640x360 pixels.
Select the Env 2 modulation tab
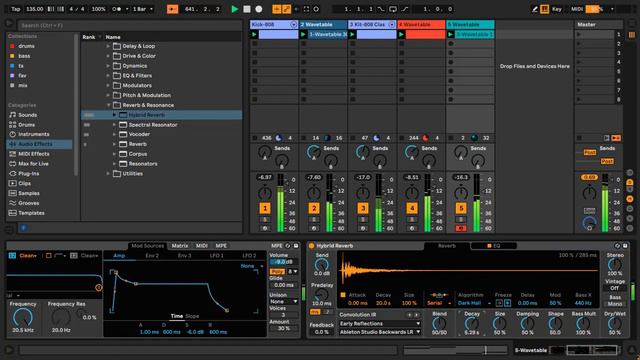[152, 256]
